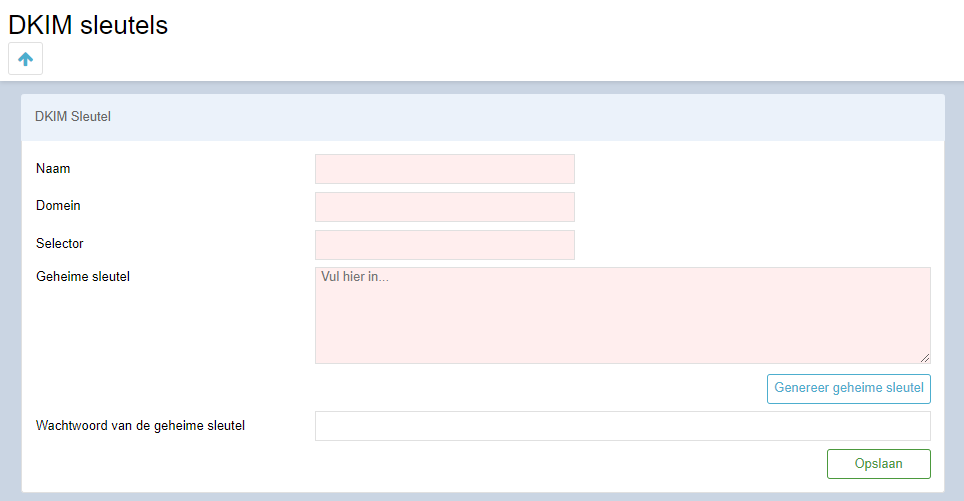Click the Naam label
This screenshot has height=501, width=964.
coord(53,168)
